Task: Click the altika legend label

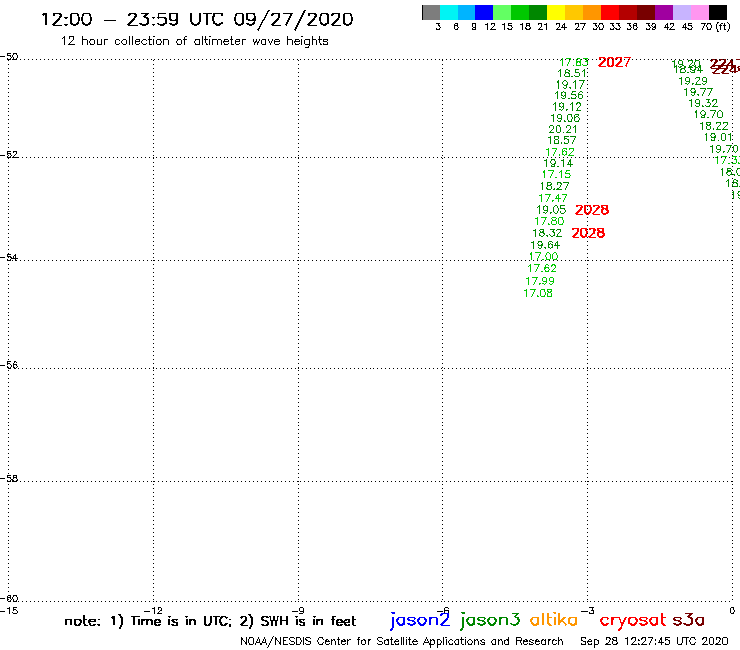Action: [x=554, y=619]
